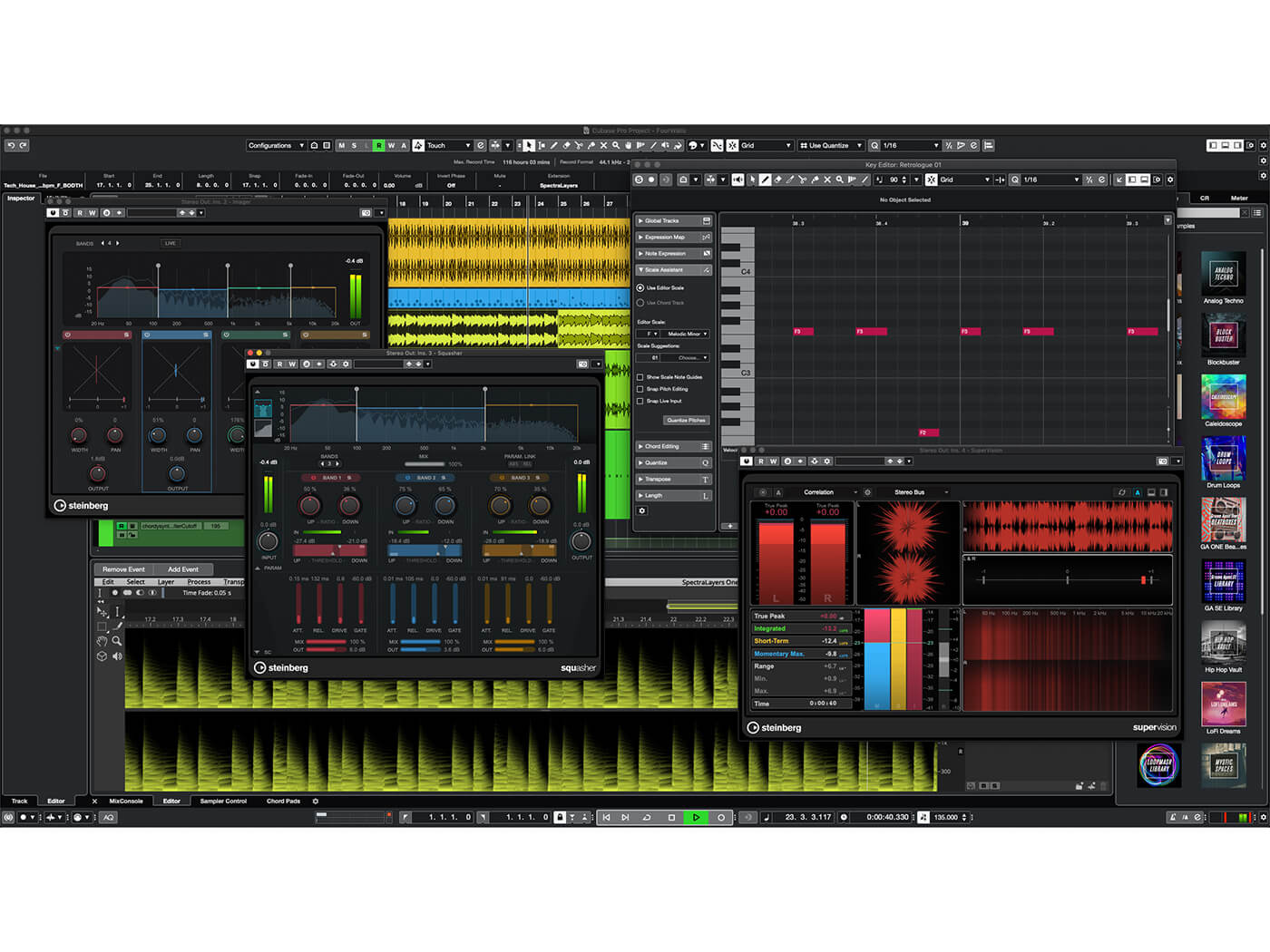The height and width of the screenshot is (952, 1270).
Task: Check Show Scale Note Guides
Action: tap(640, 377)
